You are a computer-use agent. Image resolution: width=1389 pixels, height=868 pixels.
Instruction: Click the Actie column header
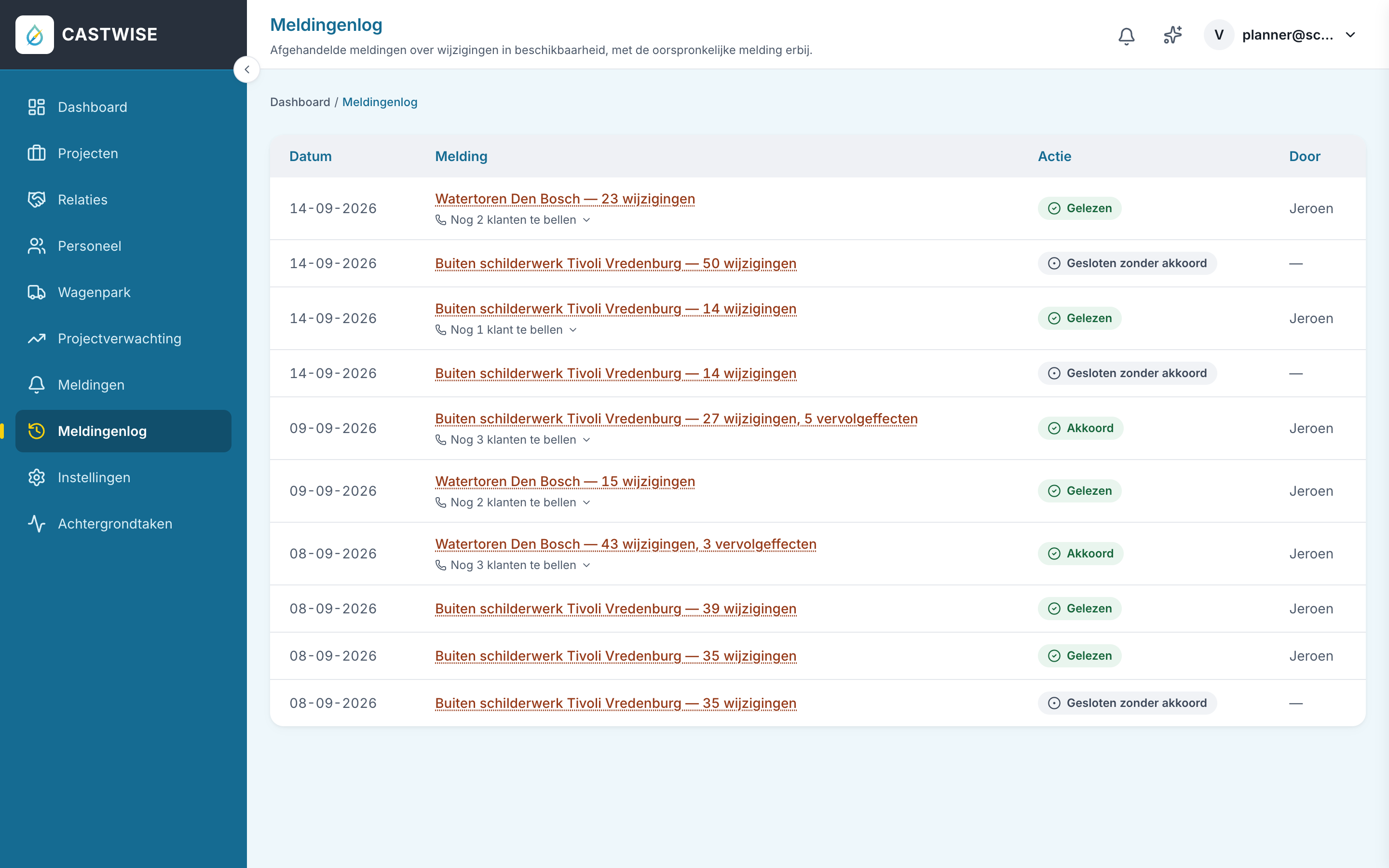coord(1054,156)
